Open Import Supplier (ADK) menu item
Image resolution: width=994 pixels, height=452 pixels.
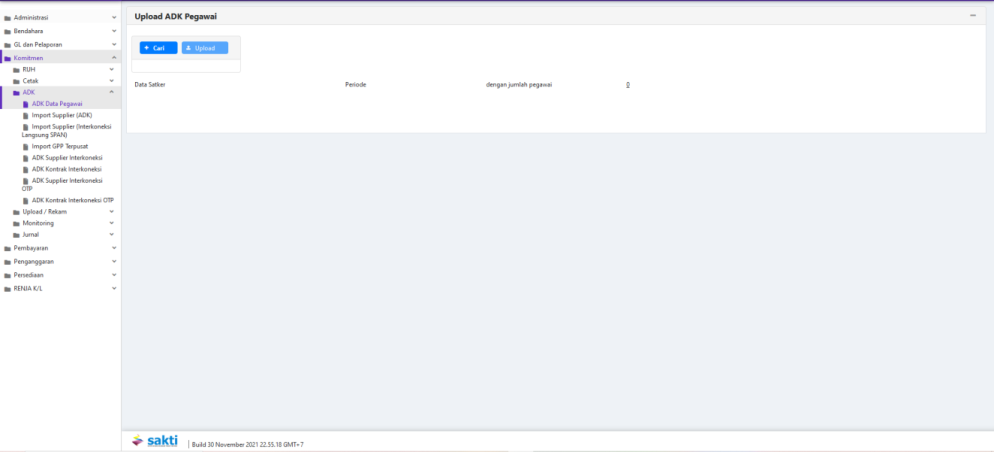click(61, 115)
